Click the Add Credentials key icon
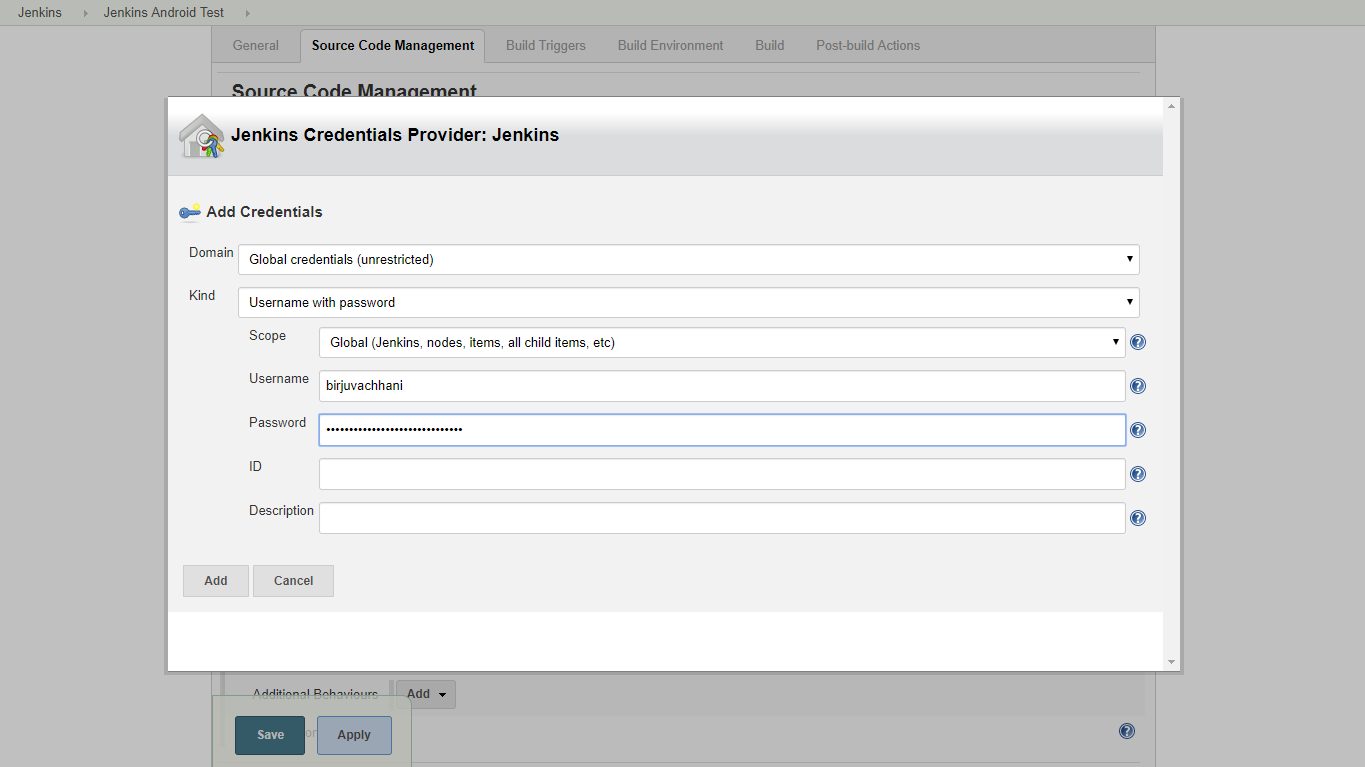 188,211
